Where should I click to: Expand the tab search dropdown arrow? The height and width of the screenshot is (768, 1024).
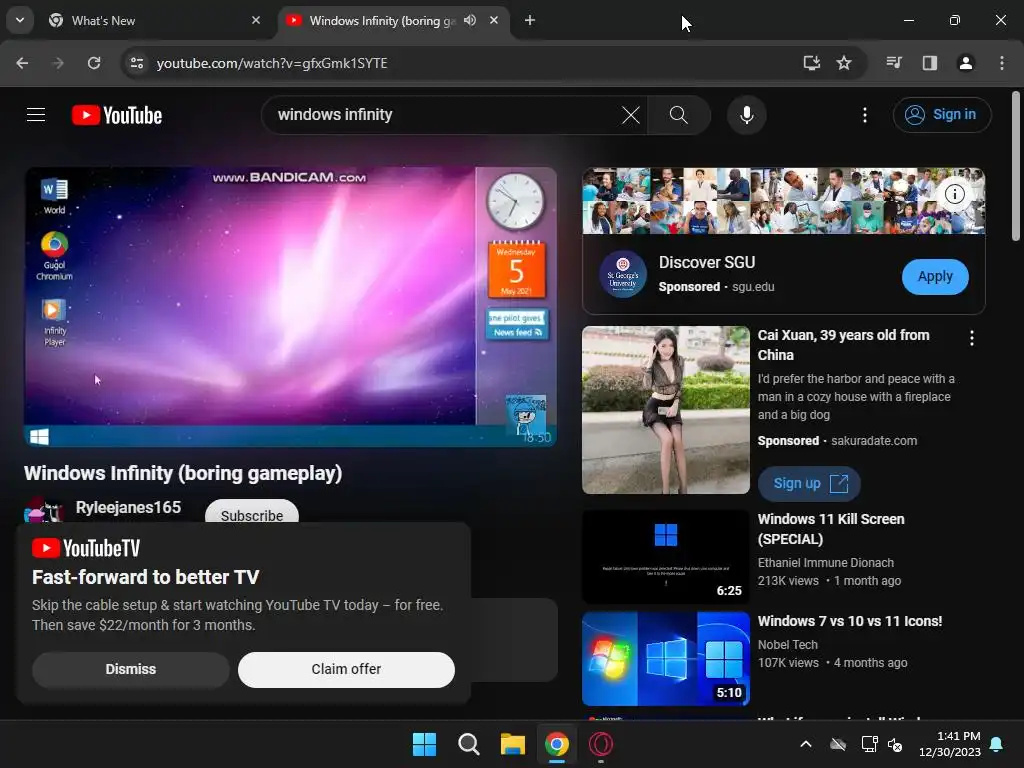(x=20, y=20)
